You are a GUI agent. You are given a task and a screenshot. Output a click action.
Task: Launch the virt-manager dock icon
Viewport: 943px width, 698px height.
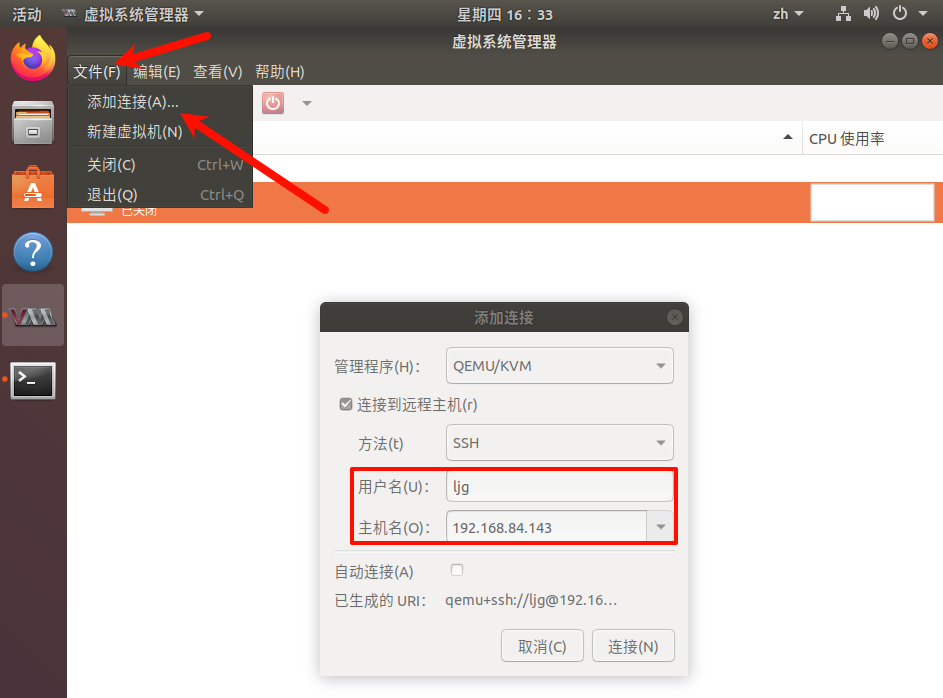click(33, 314)
